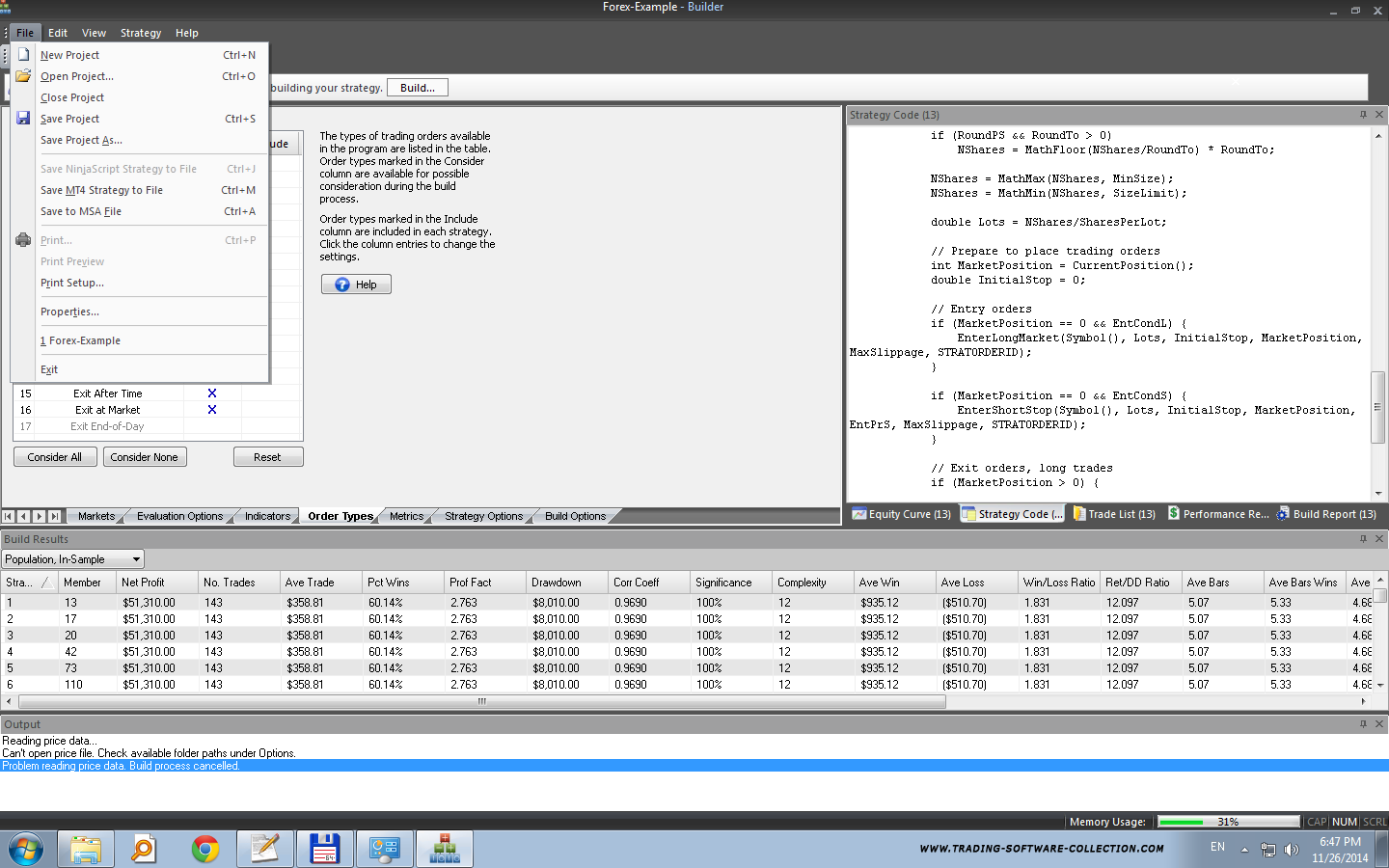
Task: Open the Strategy menu in the menu bar
Action: click(141, 33)
